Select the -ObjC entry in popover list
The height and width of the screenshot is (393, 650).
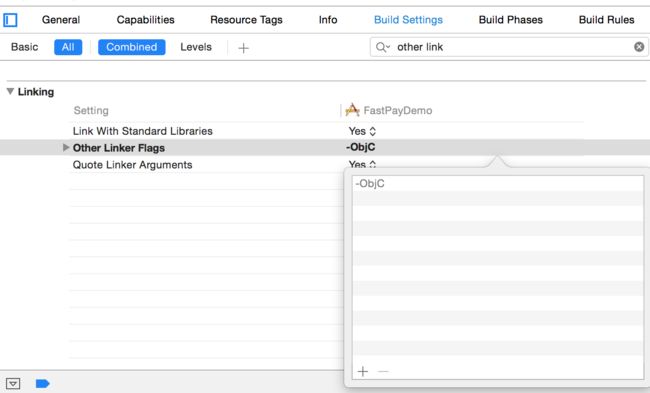pos(498,184)
